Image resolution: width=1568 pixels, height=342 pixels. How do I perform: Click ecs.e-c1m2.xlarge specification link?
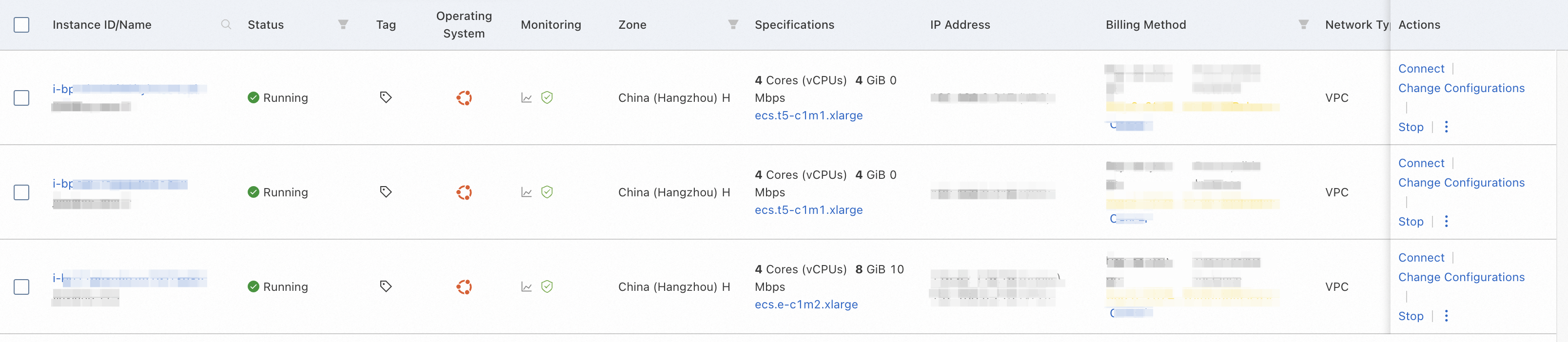[x=806, y=304]
